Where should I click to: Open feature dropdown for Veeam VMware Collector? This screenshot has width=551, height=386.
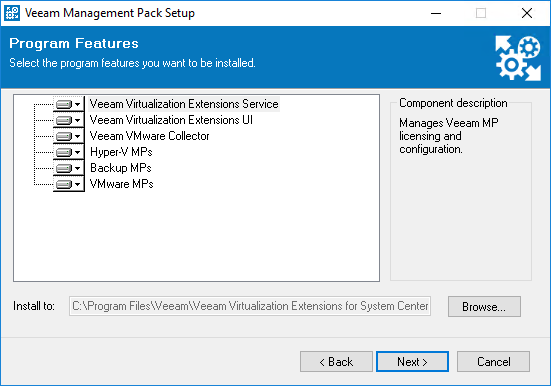pyautogui.click(x=69, y=136)
